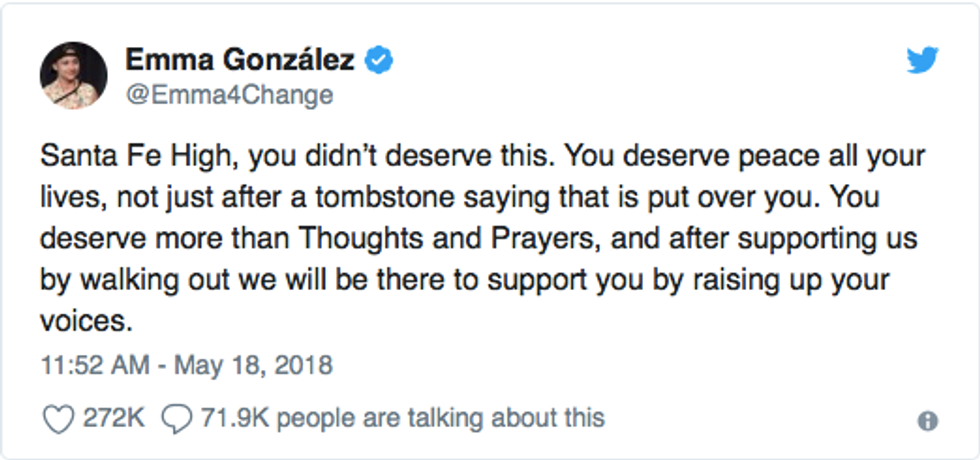This screenshot has height=460, width=980.
Task: Open replies via the speech bubble icon
Action: pyautogui.click(x=176, y=417)
